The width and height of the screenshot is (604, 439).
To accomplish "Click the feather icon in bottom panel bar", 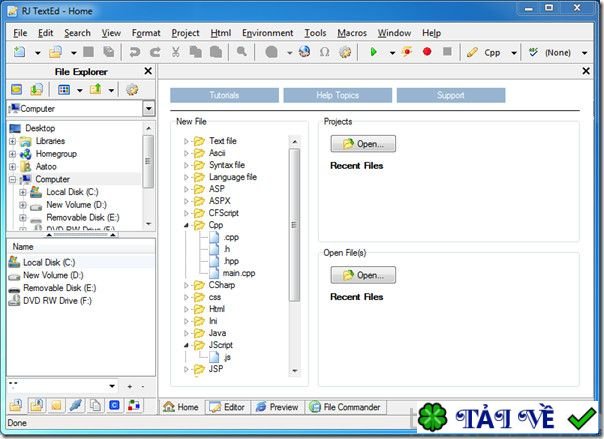I will (x=76, y=405).
